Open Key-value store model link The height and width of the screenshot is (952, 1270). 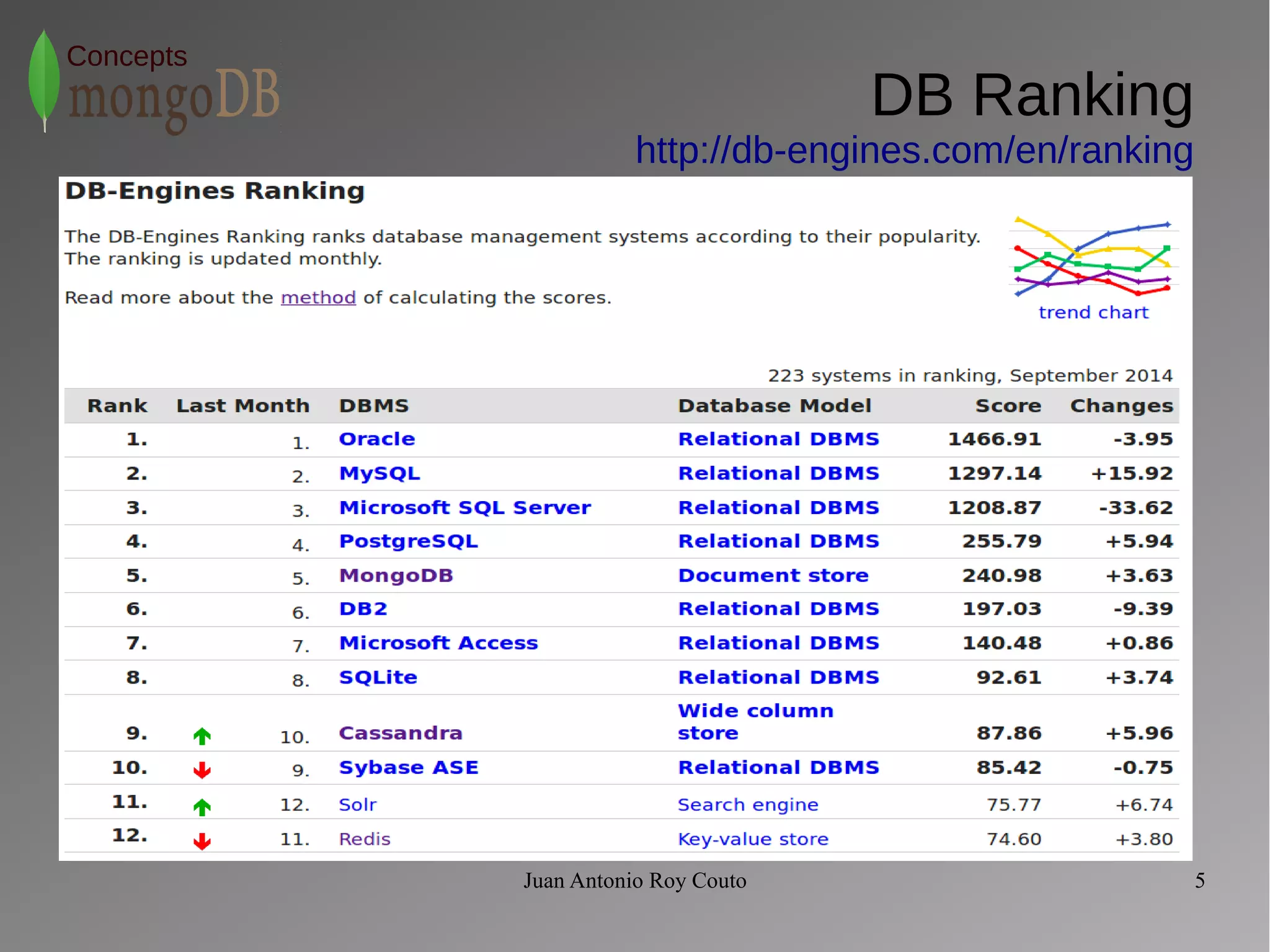coord(753,839)
